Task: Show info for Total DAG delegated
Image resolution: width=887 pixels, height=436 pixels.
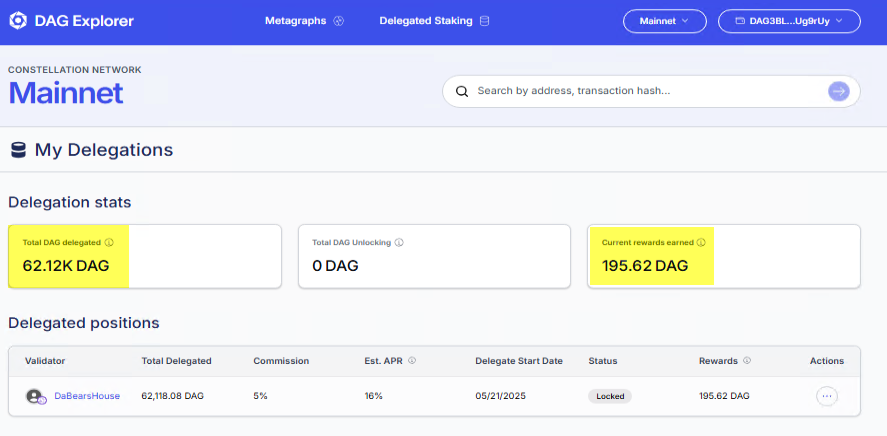Action: point(109,243)
